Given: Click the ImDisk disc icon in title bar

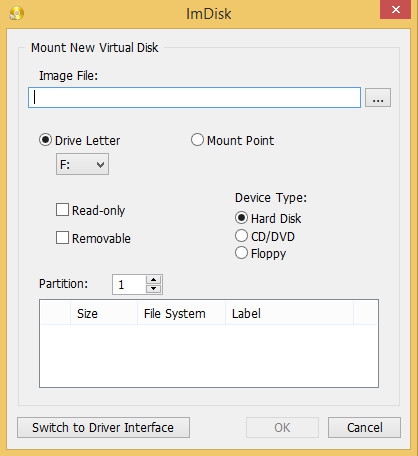Looking at the screenshot, I should [16, 13].
